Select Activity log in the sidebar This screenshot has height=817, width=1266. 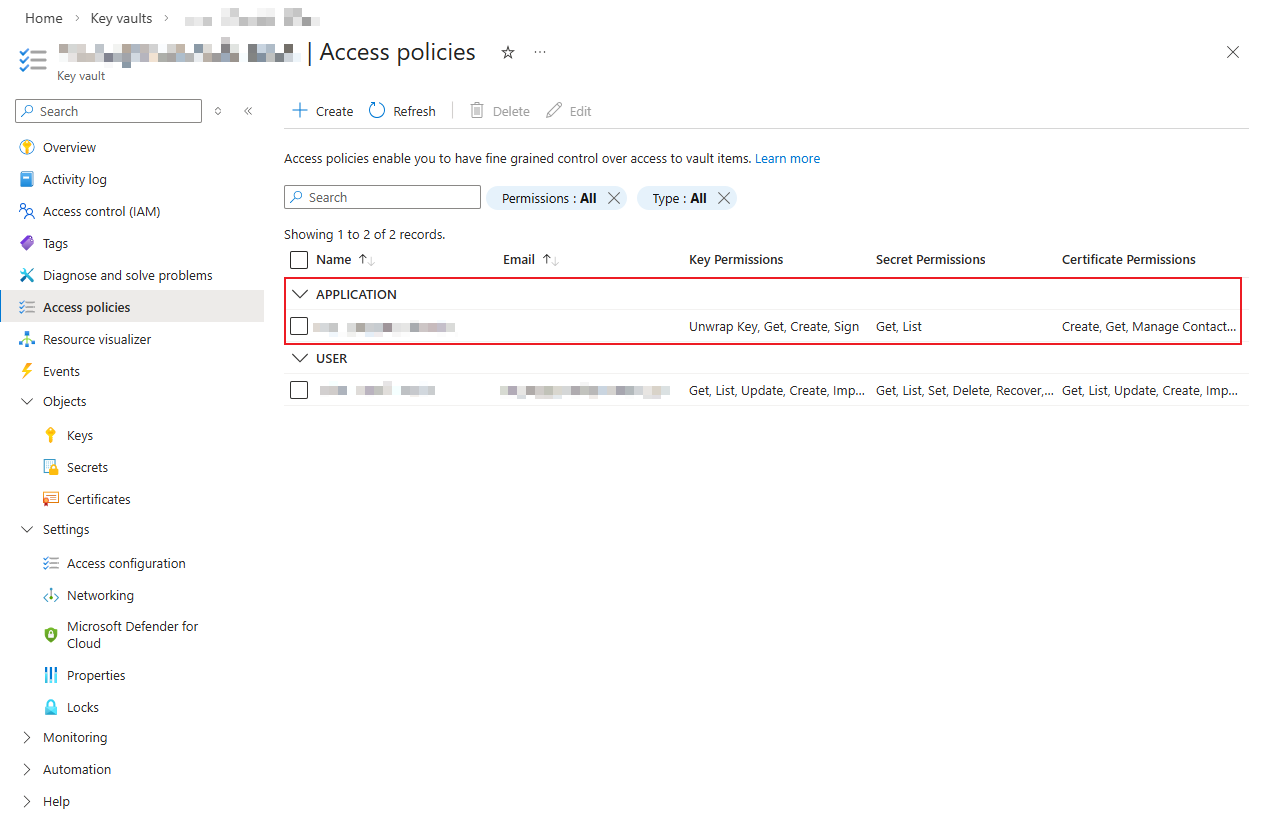coord(74,179)
